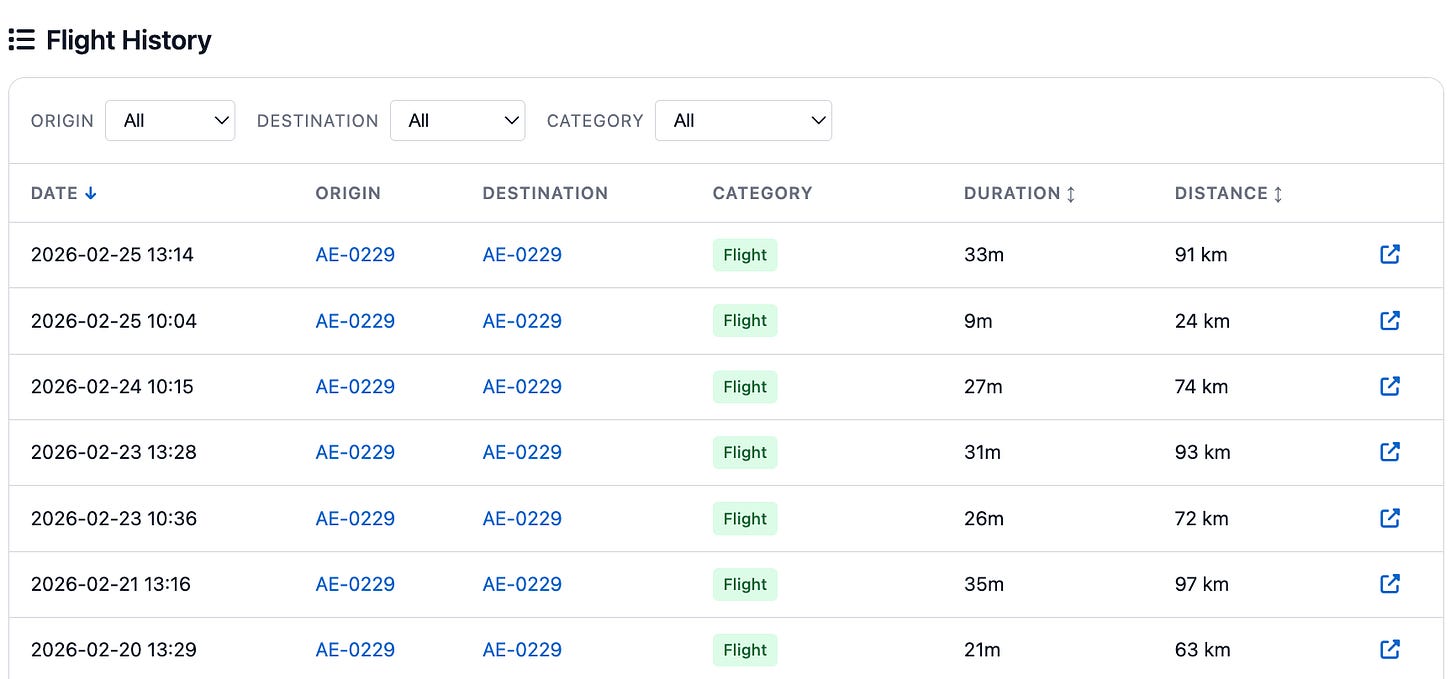Open origin AE-0229 of the 2026-02-23 13:28 flight
Screen dimensions: 1456x679
[x=355, y=452]
